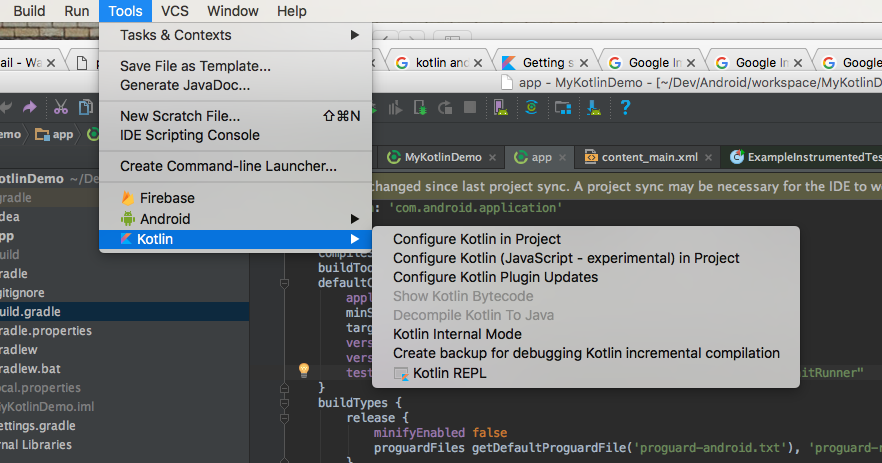Click the app folder icon in breadcrumb
Image resolution: width=882 pixels, height=463 pixels.
point(42,134)
